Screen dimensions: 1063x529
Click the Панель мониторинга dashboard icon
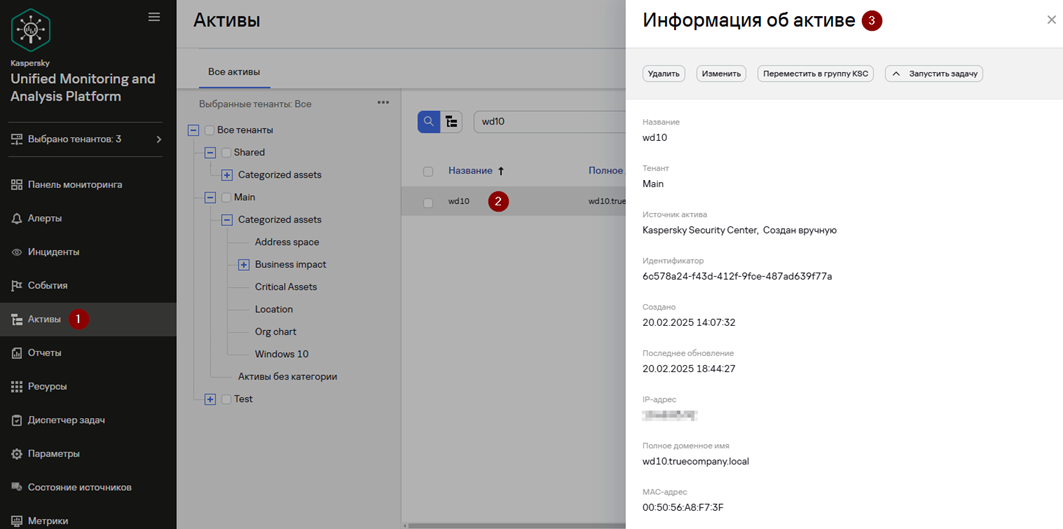click(17, 184)
